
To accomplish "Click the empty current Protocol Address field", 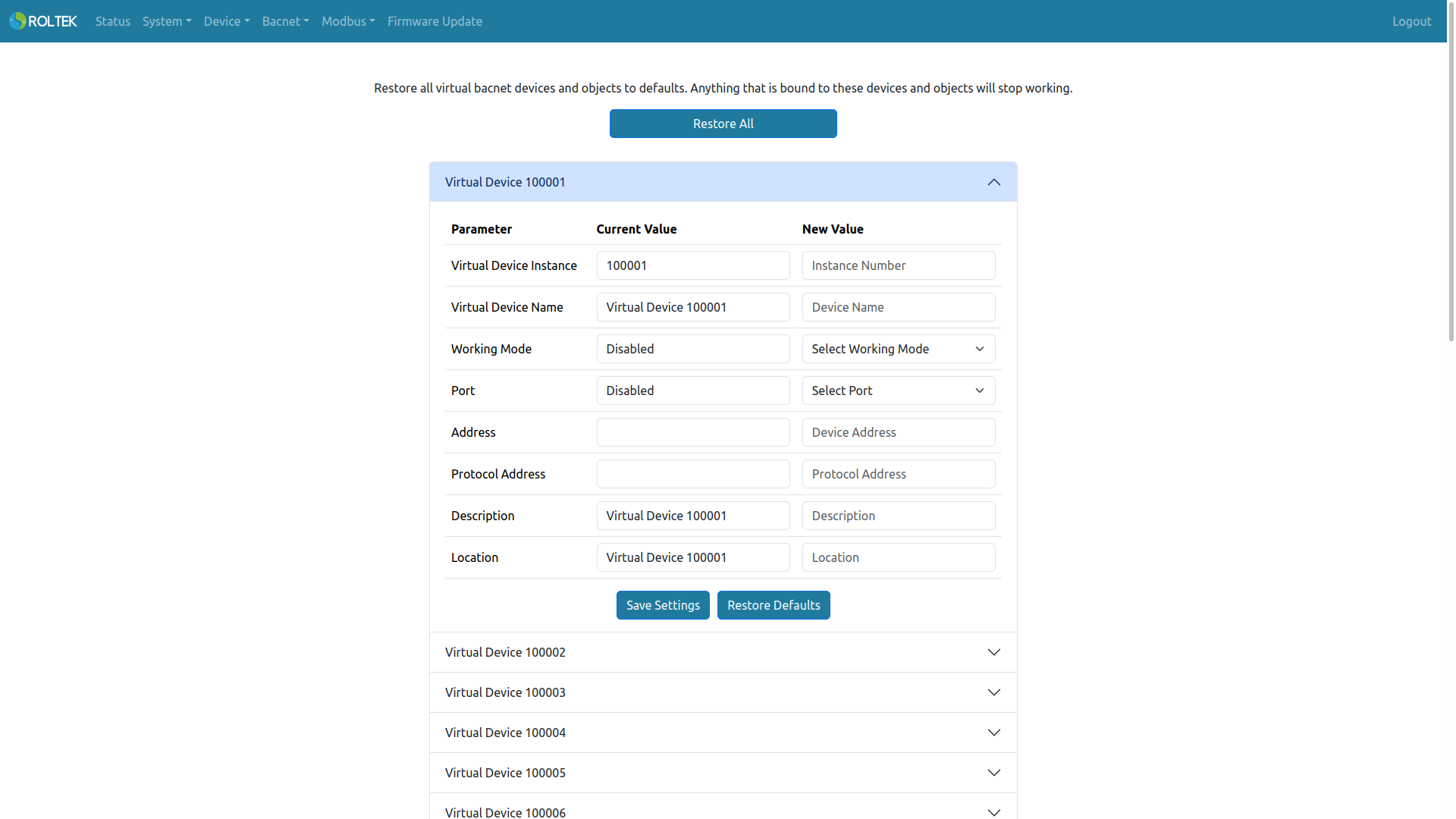I will pyautogui.click(x=693, y=474).
